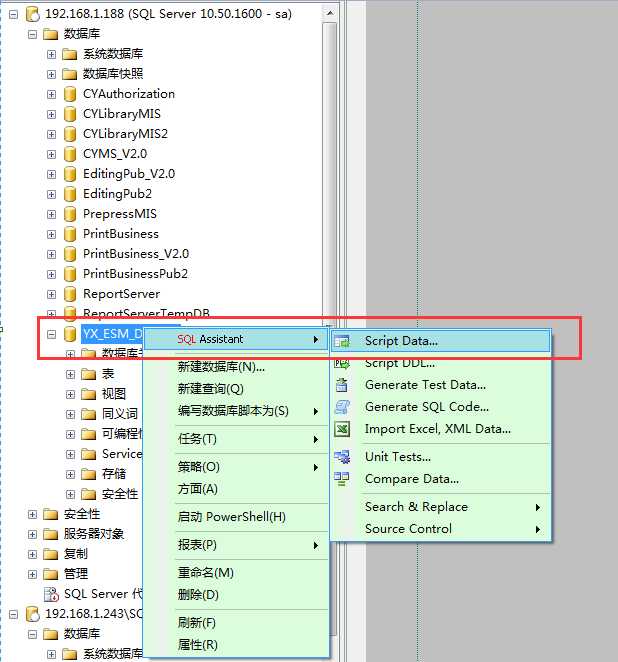Image resolution: width=618 pixels, height=662 pixels.
Task: Choose 启动 PowerShell(H) menu item
Action: click(236, 517)
